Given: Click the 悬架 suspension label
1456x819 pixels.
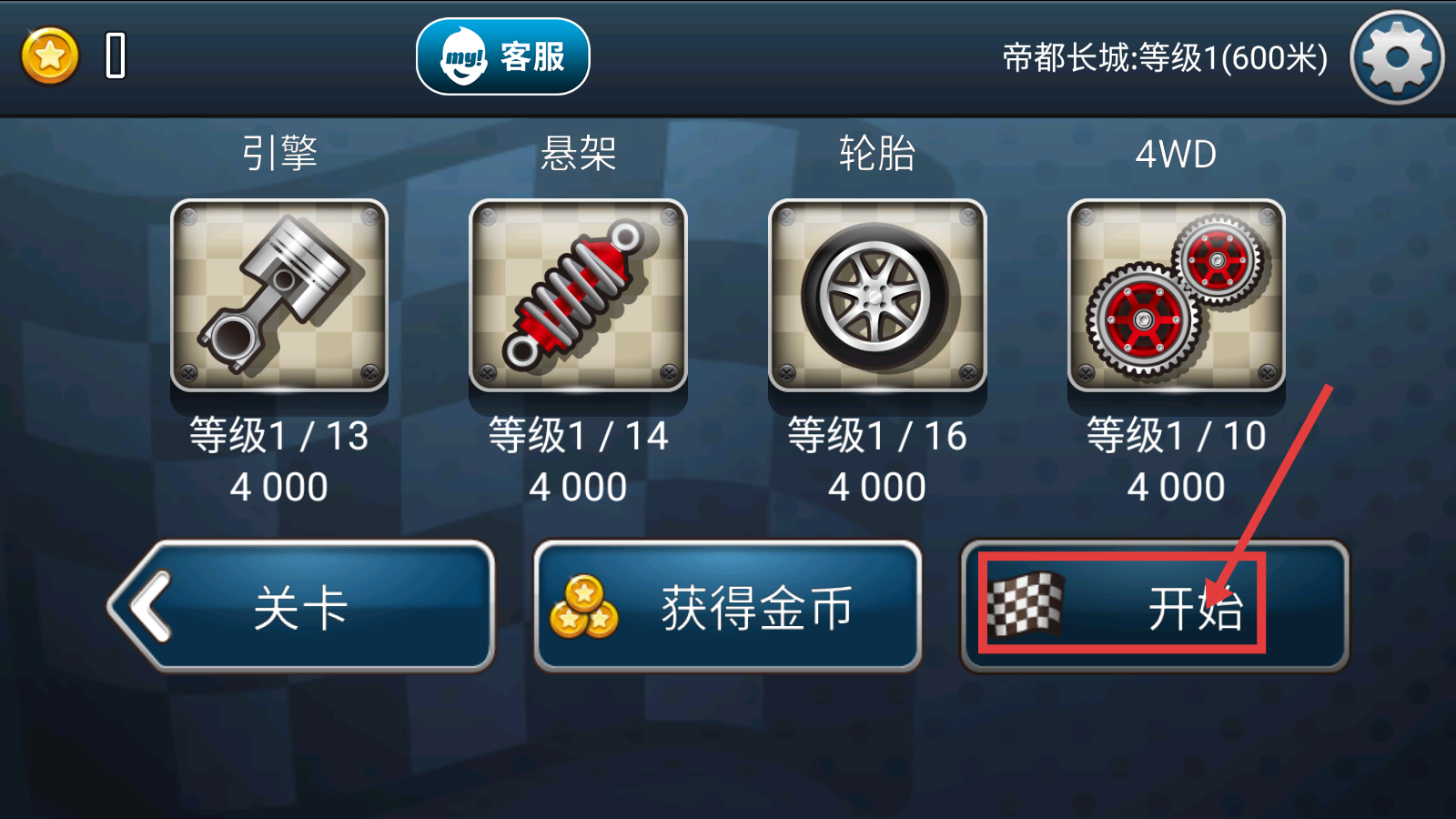Looking at the screenshot, I should pos(578,153).
